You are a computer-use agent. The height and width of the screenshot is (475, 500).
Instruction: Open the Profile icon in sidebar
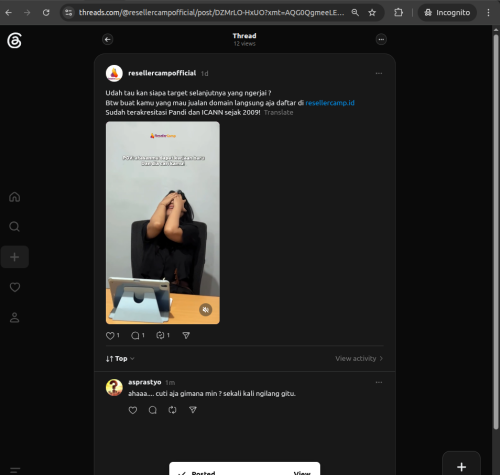[x=14, y=317]
